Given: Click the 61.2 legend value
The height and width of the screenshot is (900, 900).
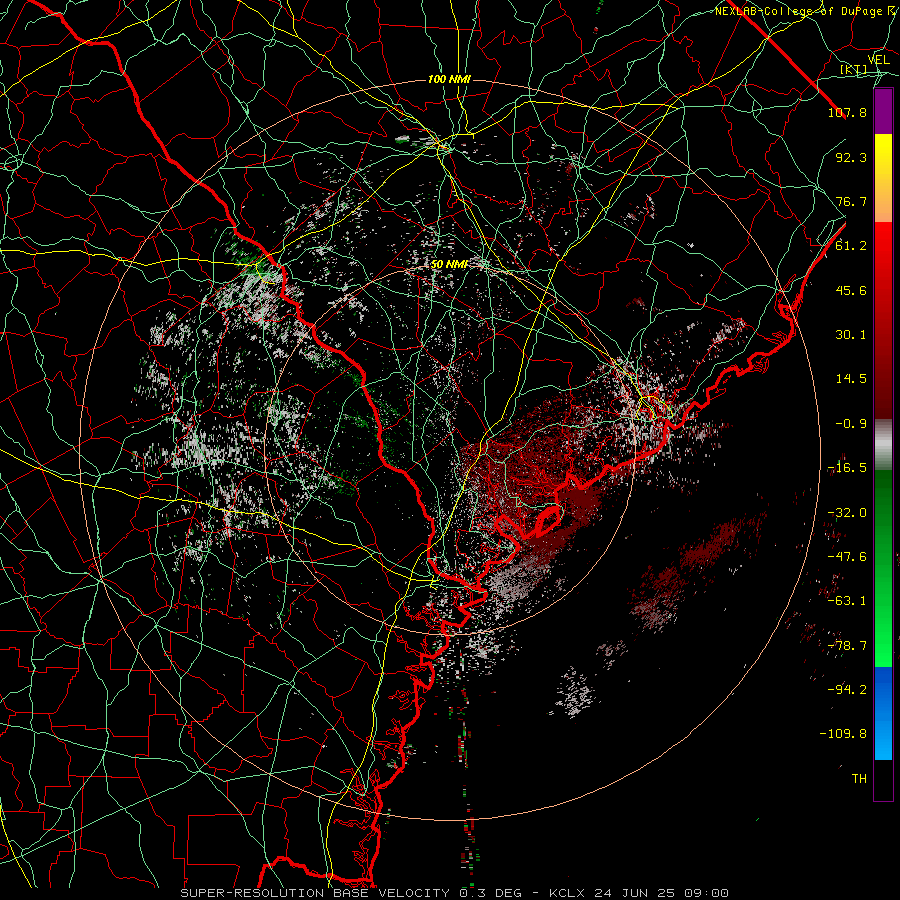Looking at the screenshot, I should (x=851, y=246).
